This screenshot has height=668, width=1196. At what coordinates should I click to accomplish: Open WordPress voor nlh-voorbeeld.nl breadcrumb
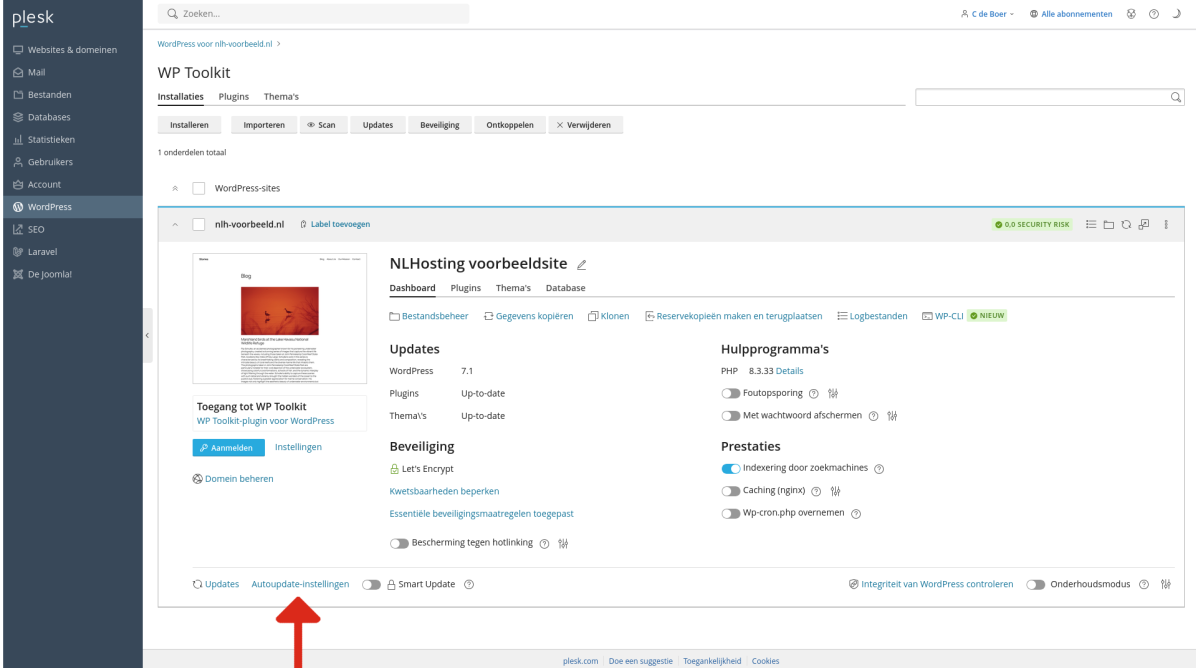pos(214,44)
